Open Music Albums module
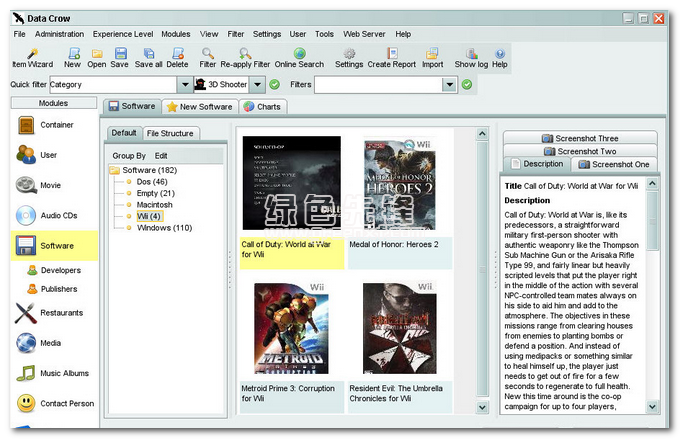The width and height of the screenshot is (680, 439). tap(54, 373)
